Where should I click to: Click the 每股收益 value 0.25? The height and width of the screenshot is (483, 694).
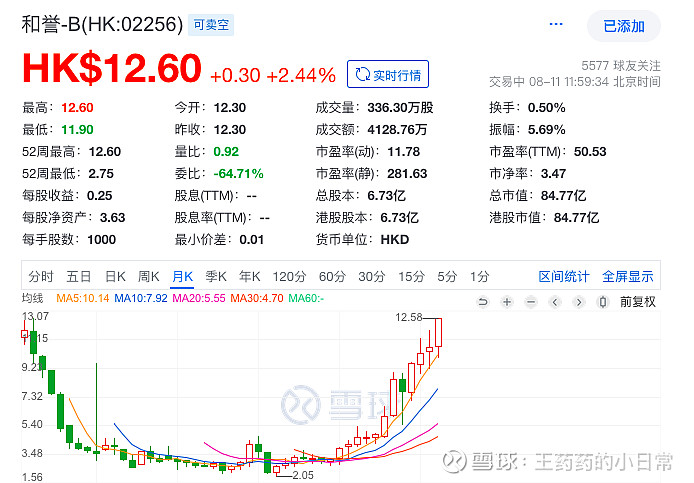(x=100, y=196)
